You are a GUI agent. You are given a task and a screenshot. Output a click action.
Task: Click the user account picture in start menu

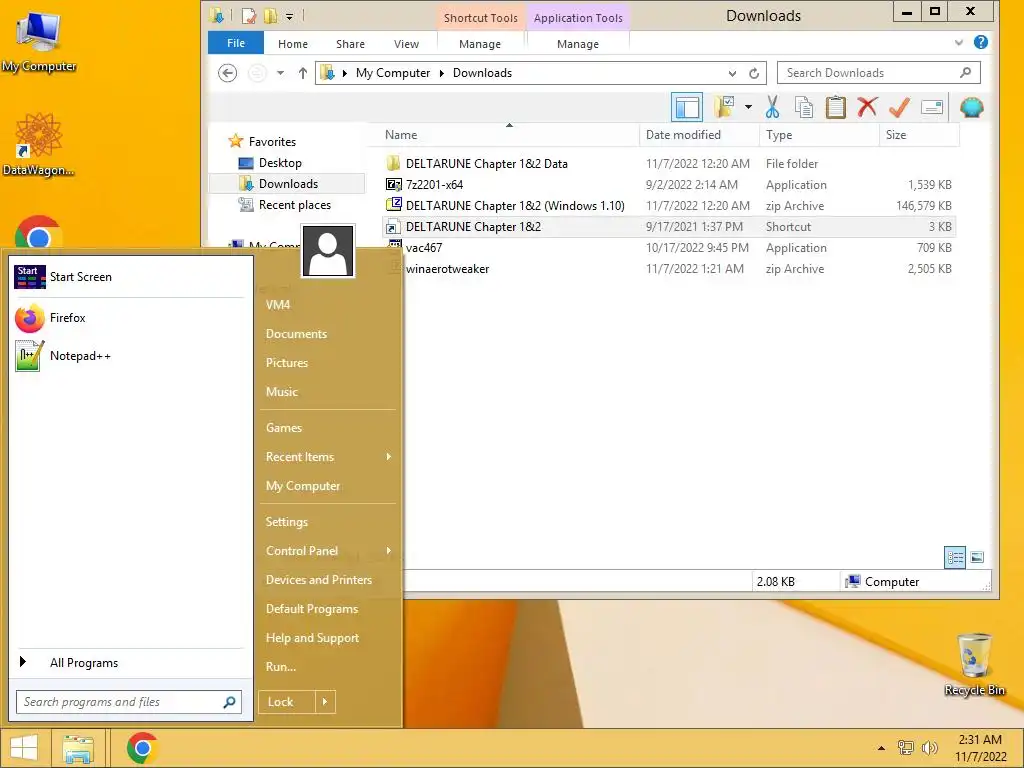[x=328, y=251]
